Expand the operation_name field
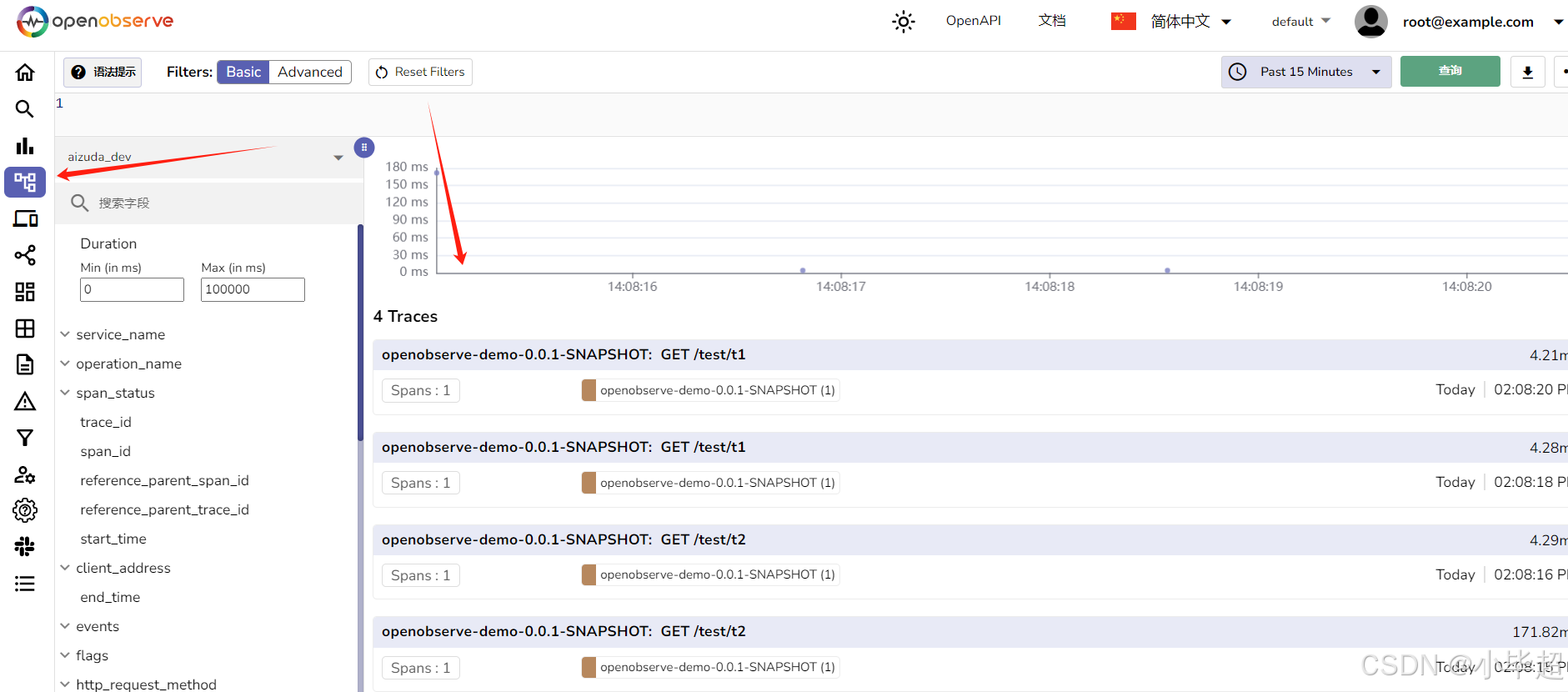 (x=128, y=364)
